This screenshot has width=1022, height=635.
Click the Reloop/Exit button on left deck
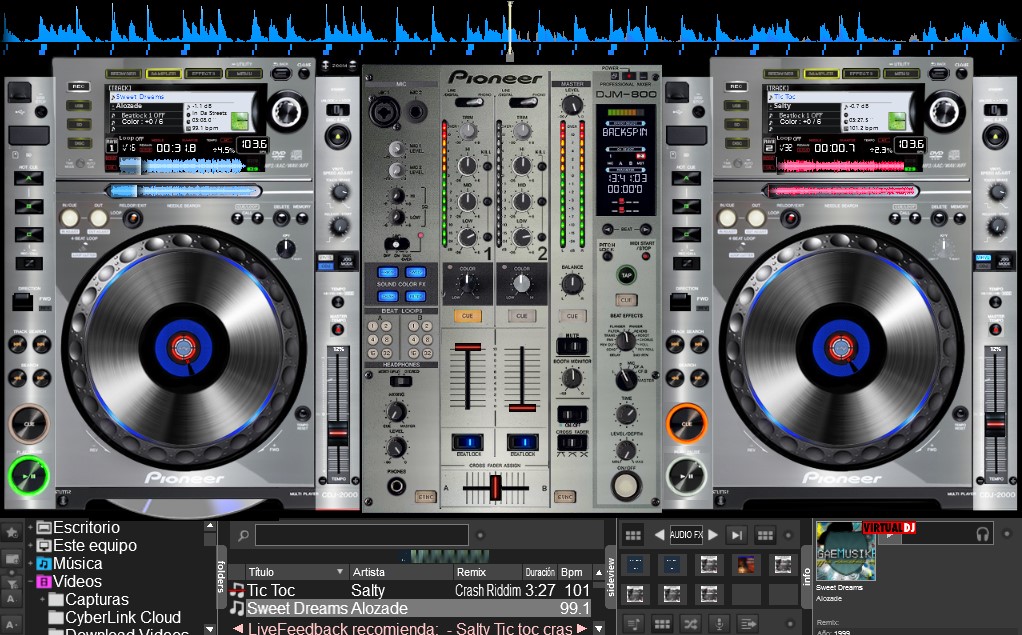pos(133,218)
